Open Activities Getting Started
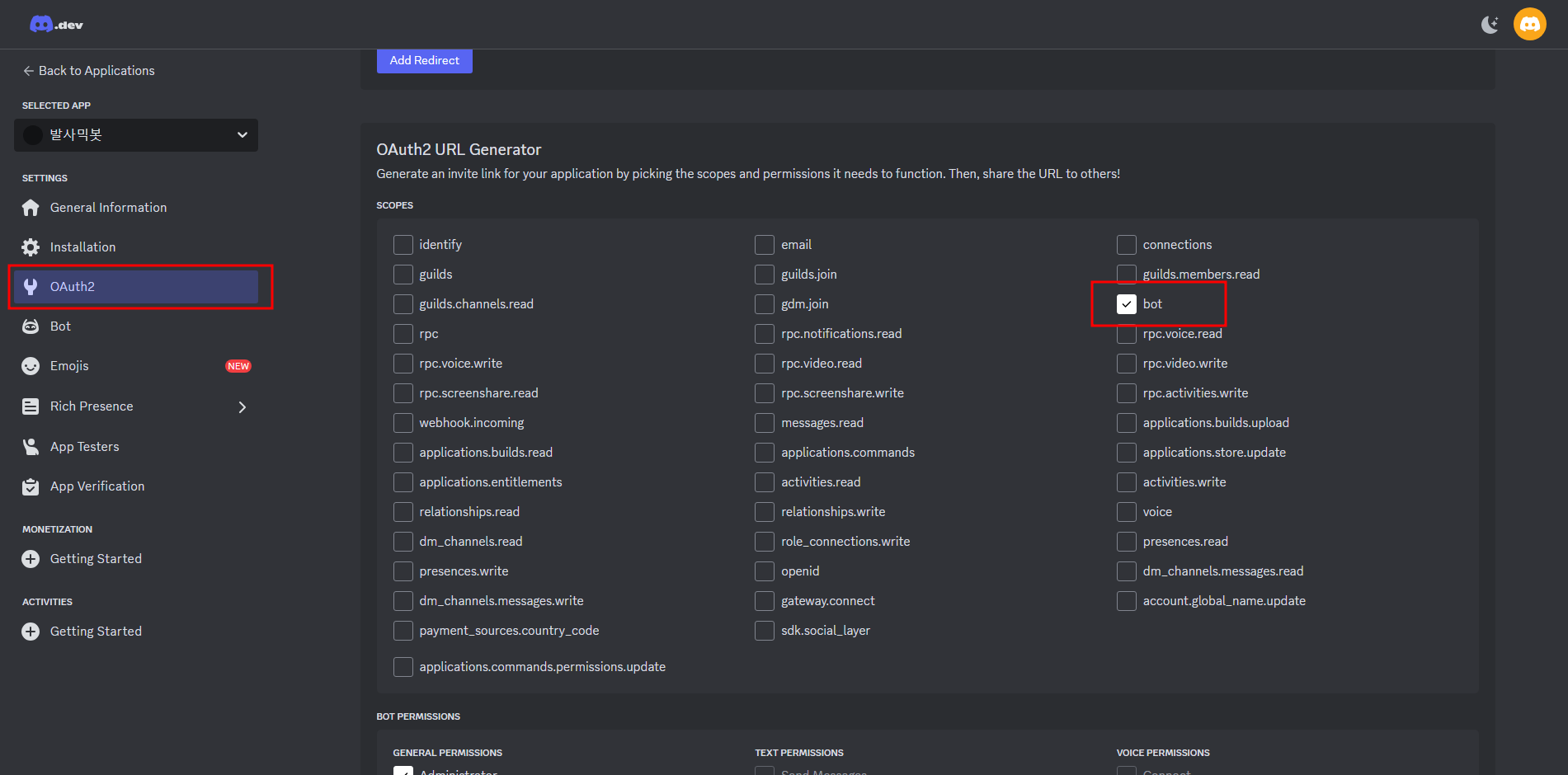The image size is (1568, 775). pos(136,632)
